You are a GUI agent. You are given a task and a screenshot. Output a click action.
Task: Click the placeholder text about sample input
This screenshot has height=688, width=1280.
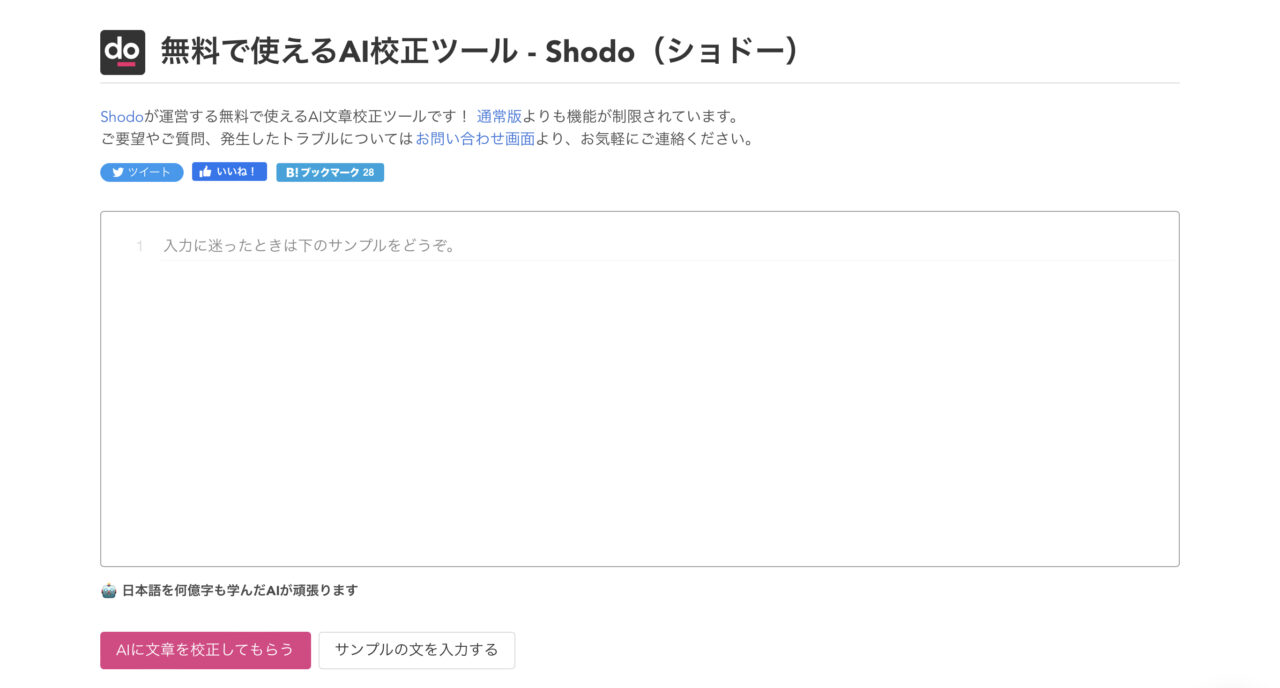click(x=308, y=244)
